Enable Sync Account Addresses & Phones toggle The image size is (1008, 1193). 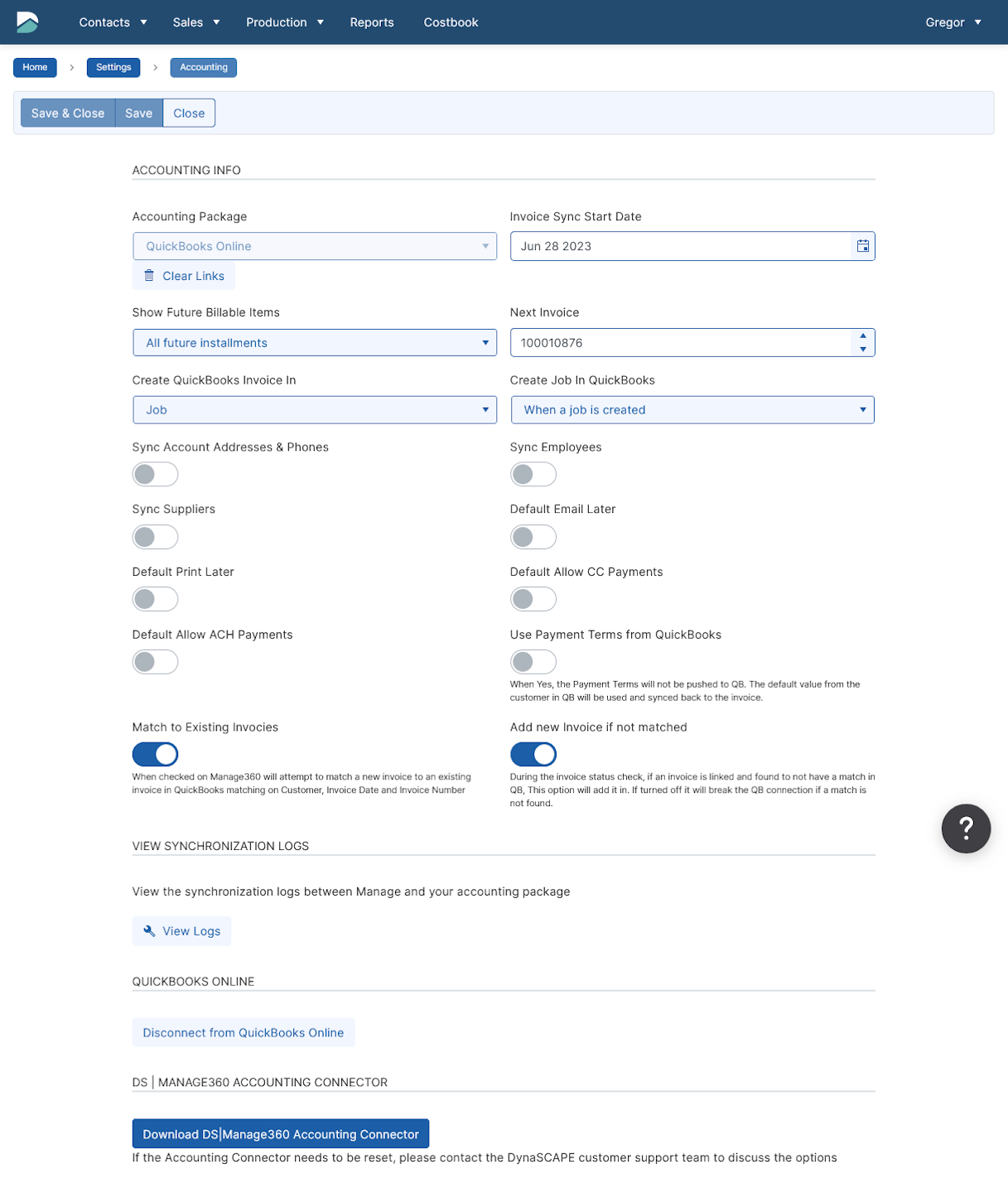pos(155,475)
